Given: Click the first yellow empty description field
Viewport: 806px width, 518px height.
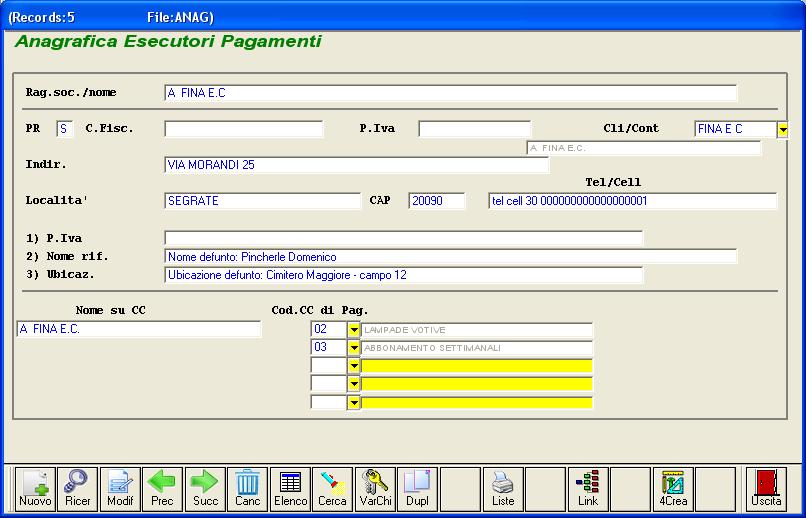Looking at the screenshot, I should click(x=477, y=366).
